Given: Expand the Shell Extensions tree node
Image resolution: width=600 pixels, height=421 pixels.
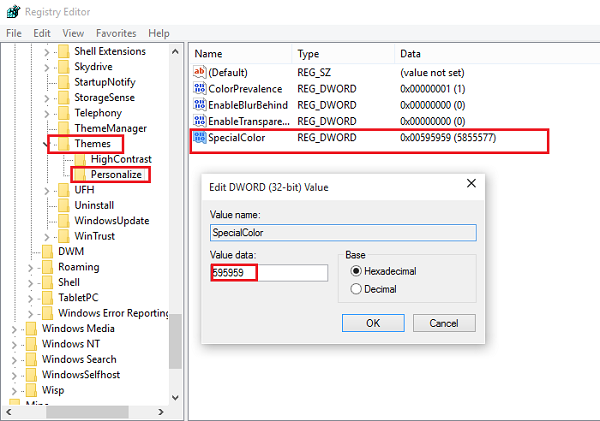Looking at the screenshot, I should coord(46,52).
